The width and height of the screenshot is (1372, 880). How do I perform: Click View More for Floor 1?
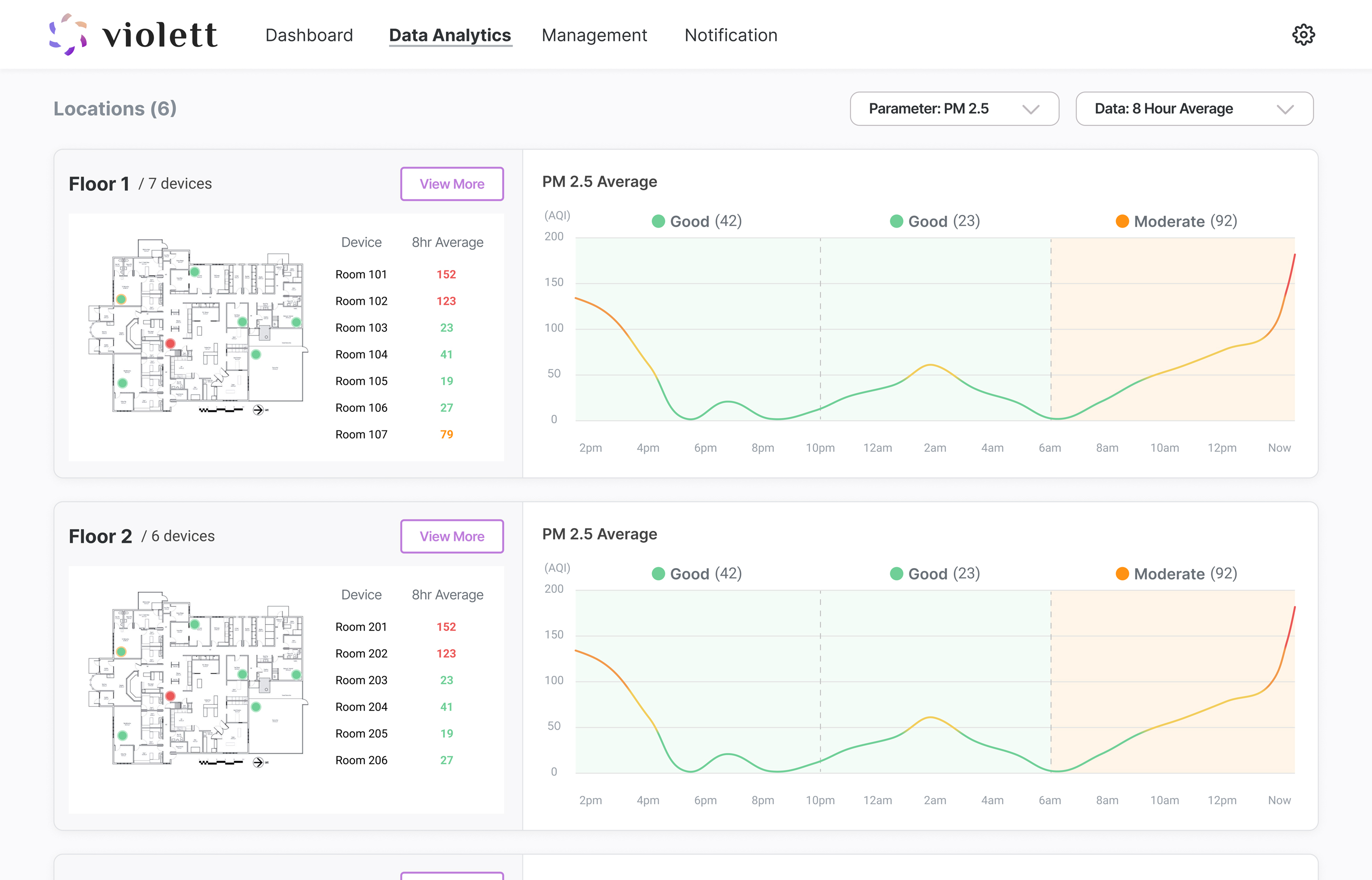tap(452, 184)
